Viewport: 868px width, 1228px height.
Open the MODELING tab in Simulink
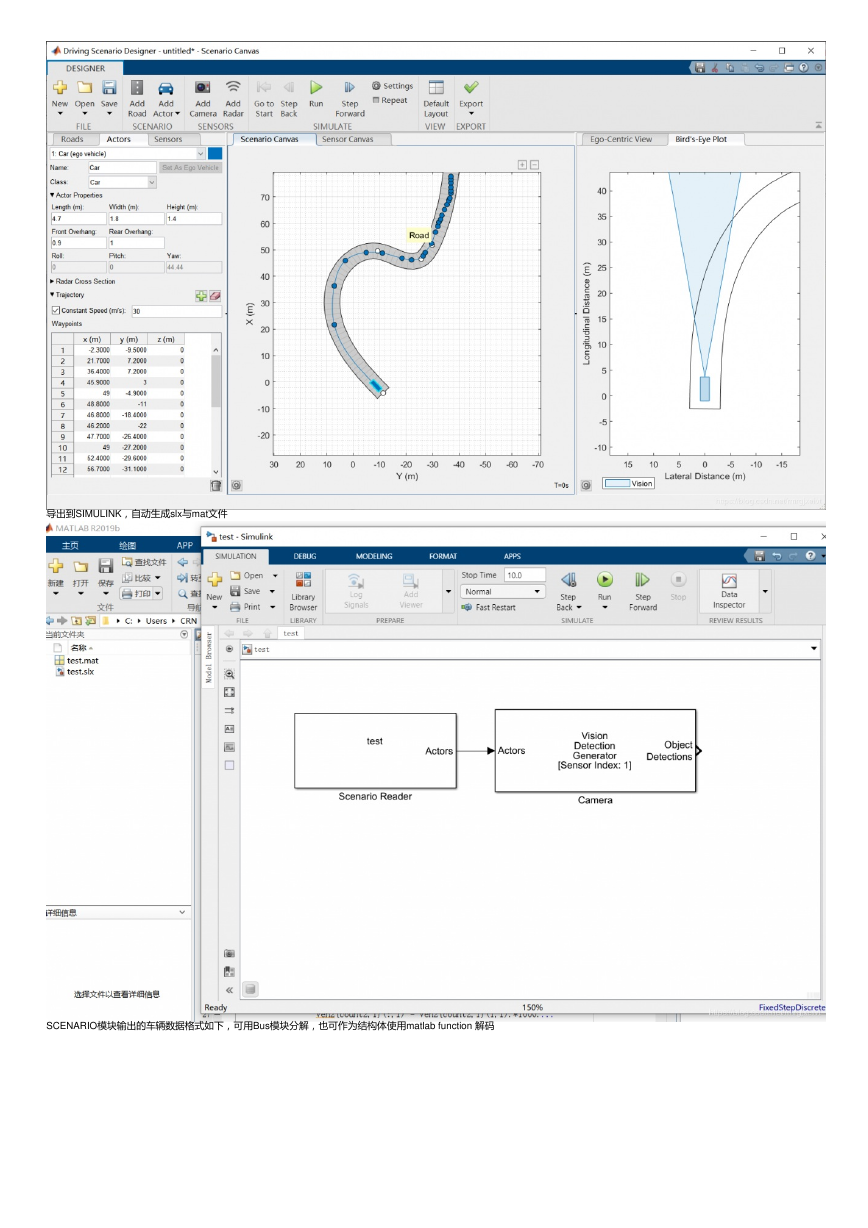(374, 556)
